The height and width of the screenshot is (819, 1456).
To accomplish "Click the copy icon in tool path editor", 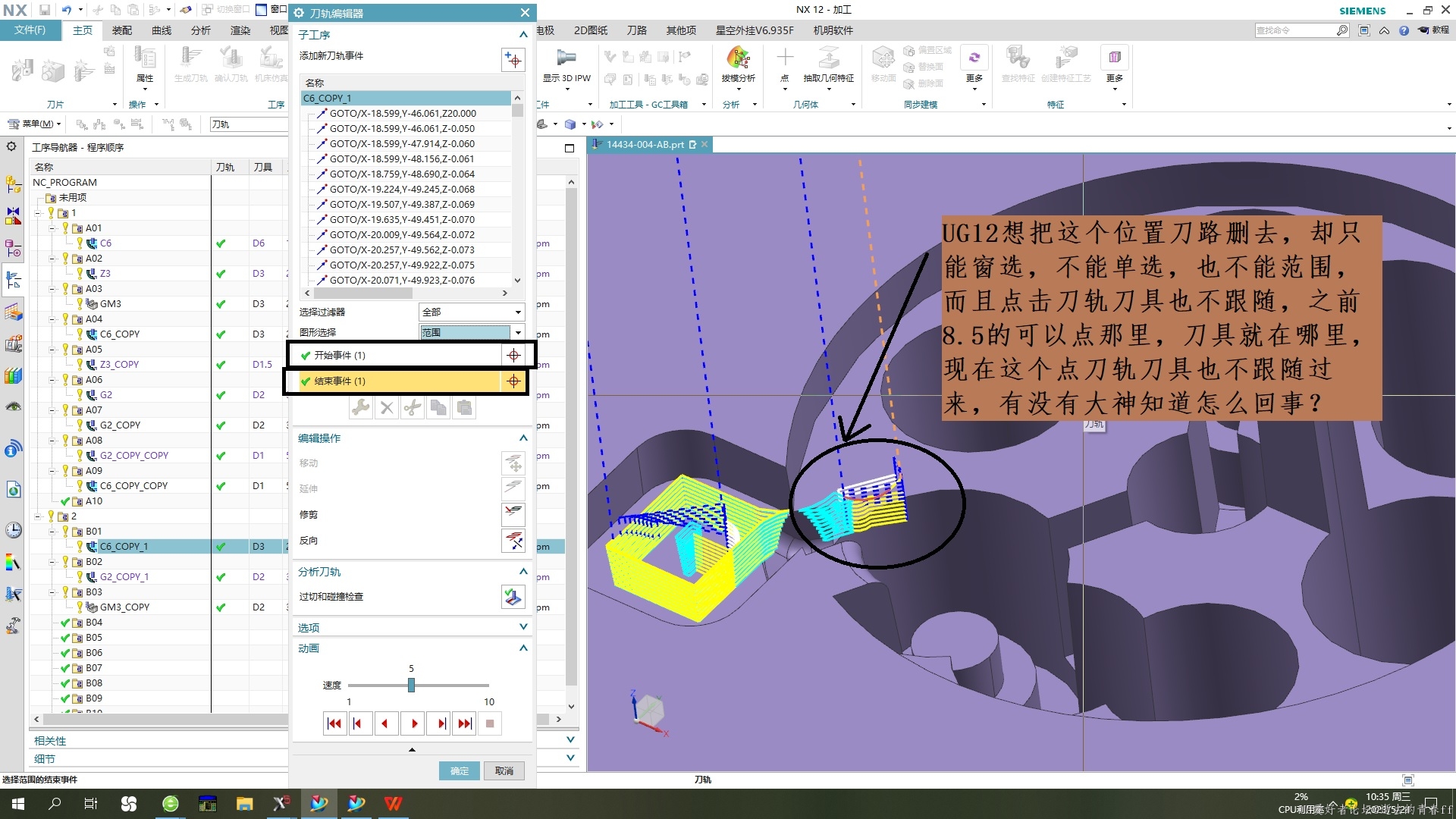I will pos(438,408).
